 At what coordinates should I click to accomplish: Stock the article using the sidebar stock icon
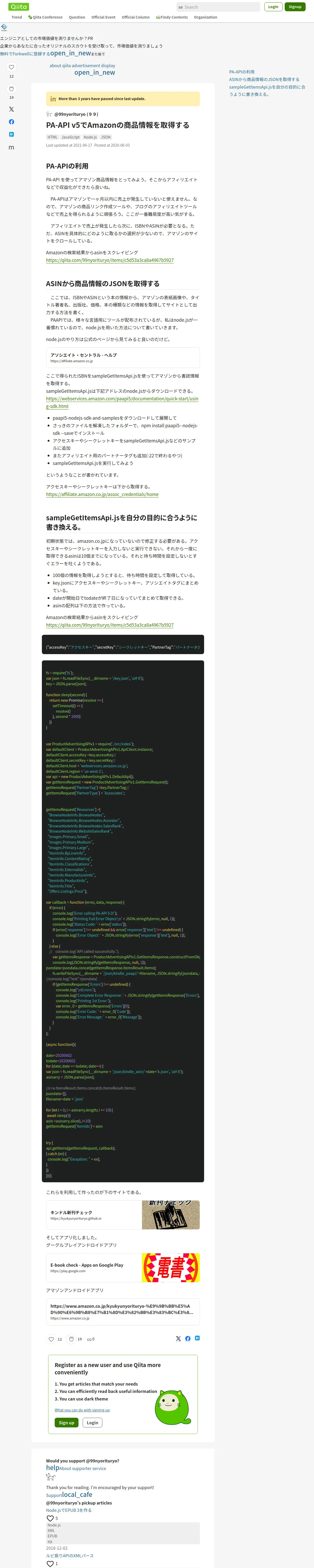click(11, 89)
